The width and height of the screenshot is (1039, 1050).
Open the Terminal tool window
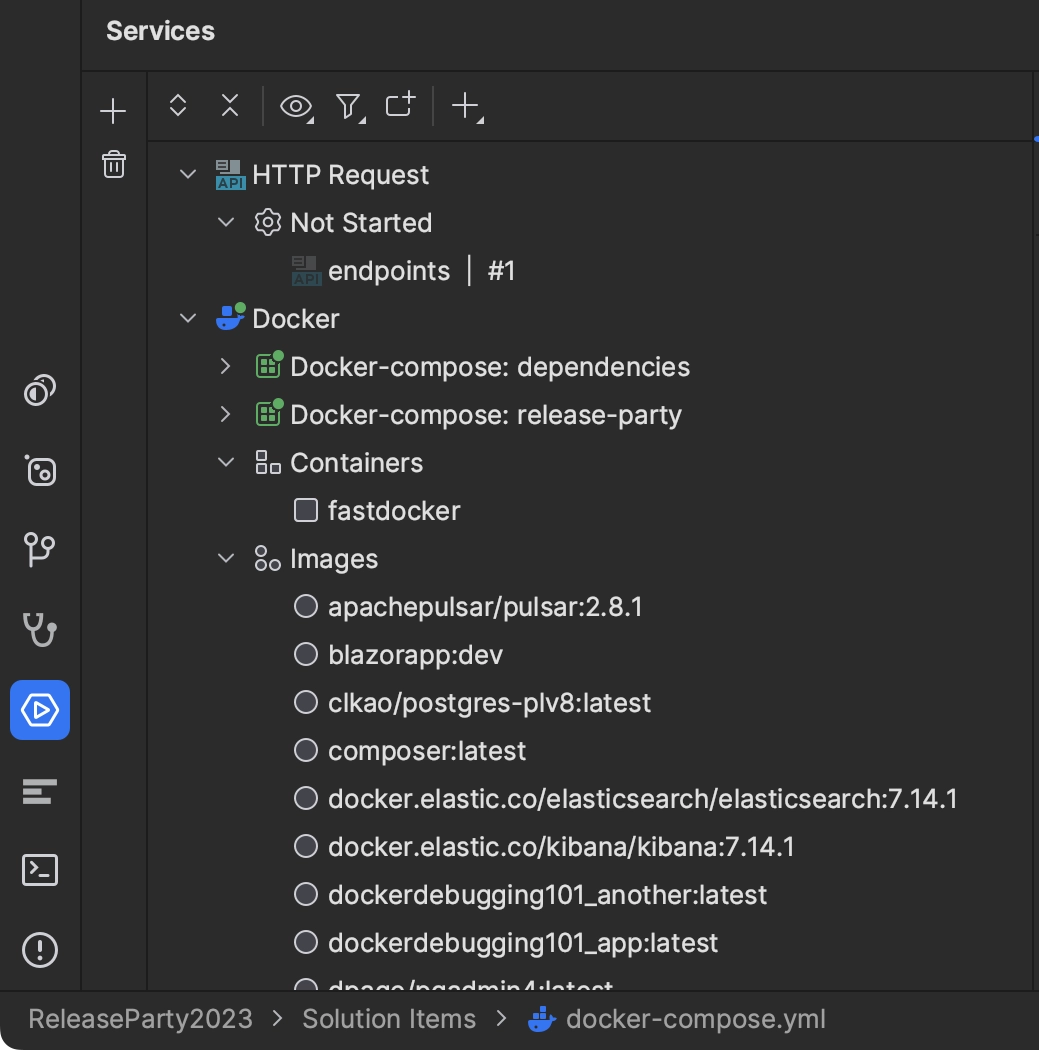coord(39,870)
